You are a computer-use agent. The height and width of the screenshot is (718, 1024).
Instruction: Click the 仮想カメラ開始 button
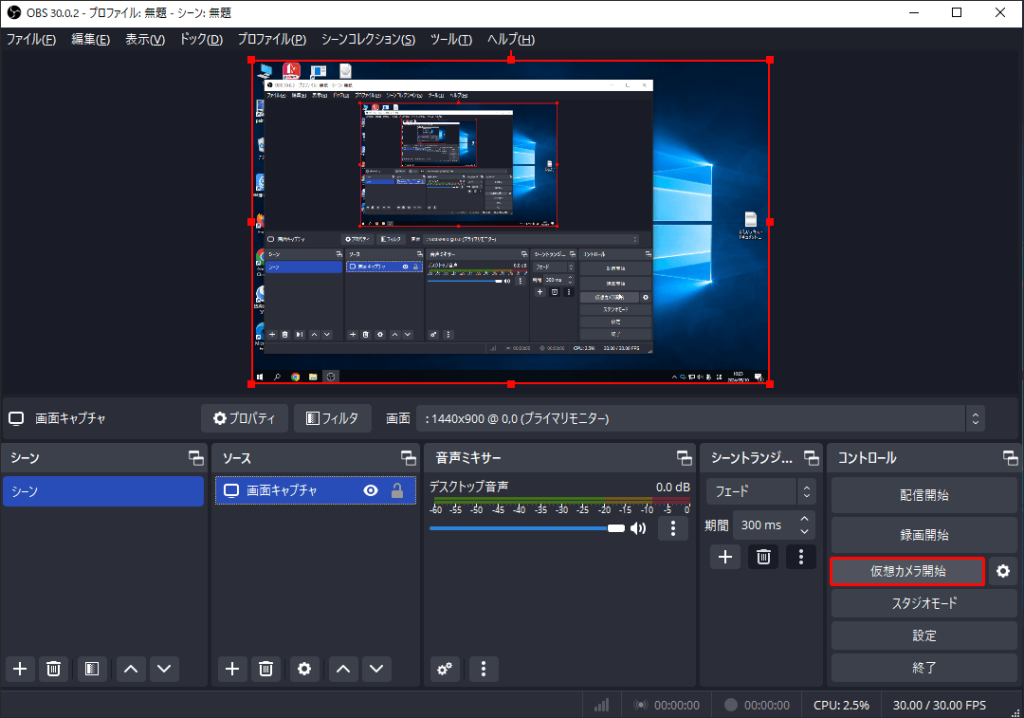pyautogui.click(x=907, y=571)
